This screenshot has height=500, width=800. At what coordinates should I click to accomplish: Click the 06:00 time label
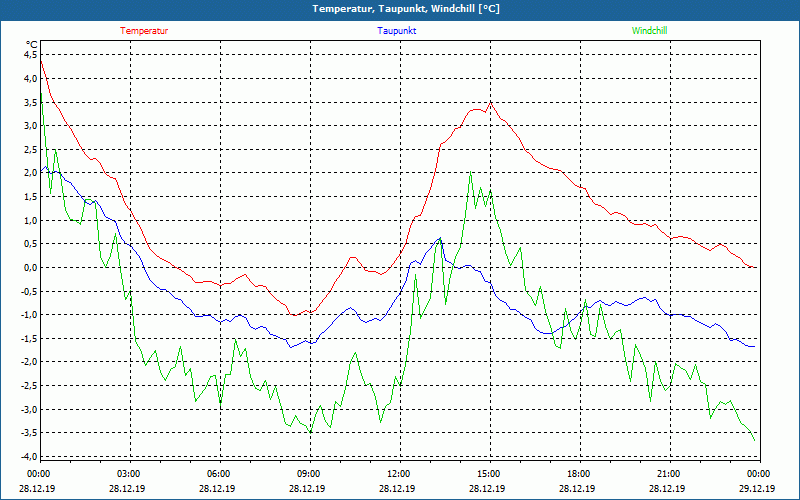tap(220, 474)
